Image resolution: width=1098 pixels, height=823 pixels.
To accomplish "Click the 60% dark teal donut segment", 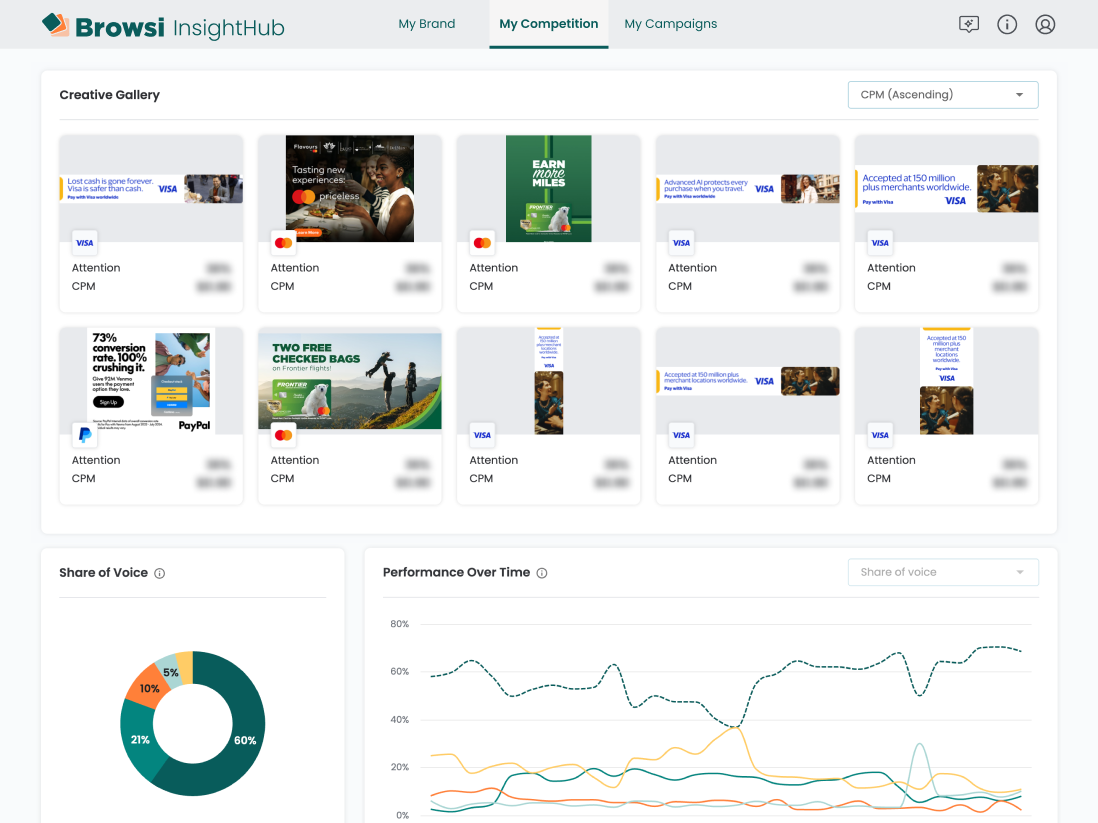I will (x=244, y=740).
